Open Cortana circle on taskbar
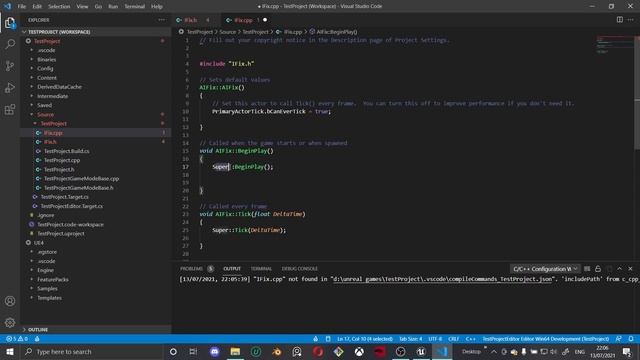Viewport: 640px width, 360px height. [x=173, y=351]
